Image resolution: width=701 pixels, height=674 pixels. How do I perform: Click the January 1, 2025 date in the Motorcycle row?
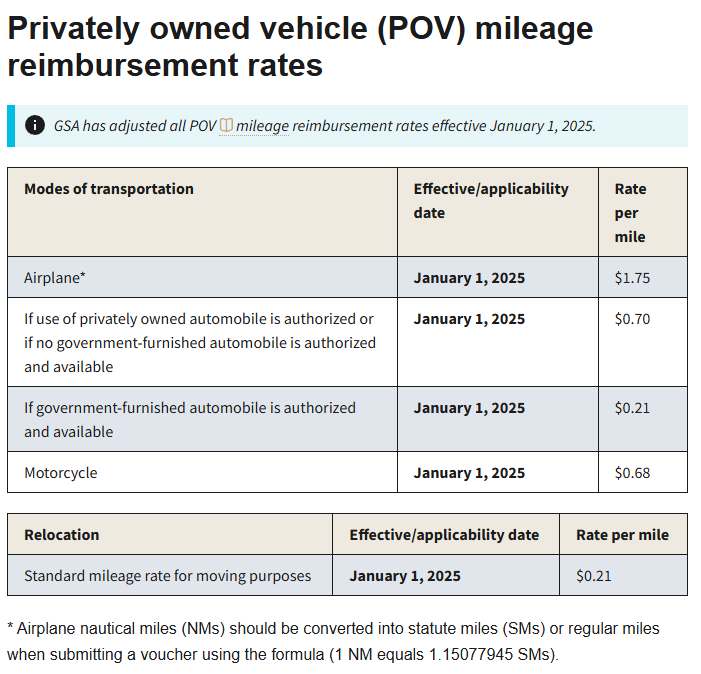coord(469,473)
